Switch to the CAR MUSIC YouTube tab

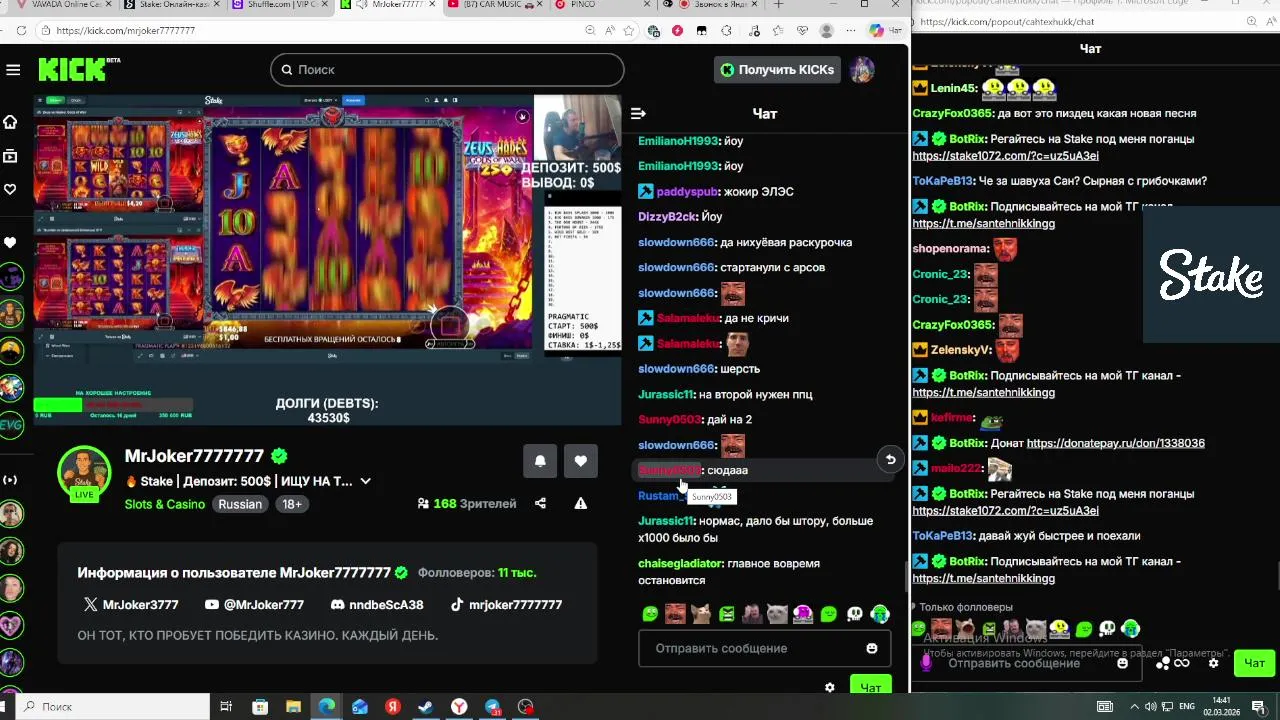click(493, 5)
